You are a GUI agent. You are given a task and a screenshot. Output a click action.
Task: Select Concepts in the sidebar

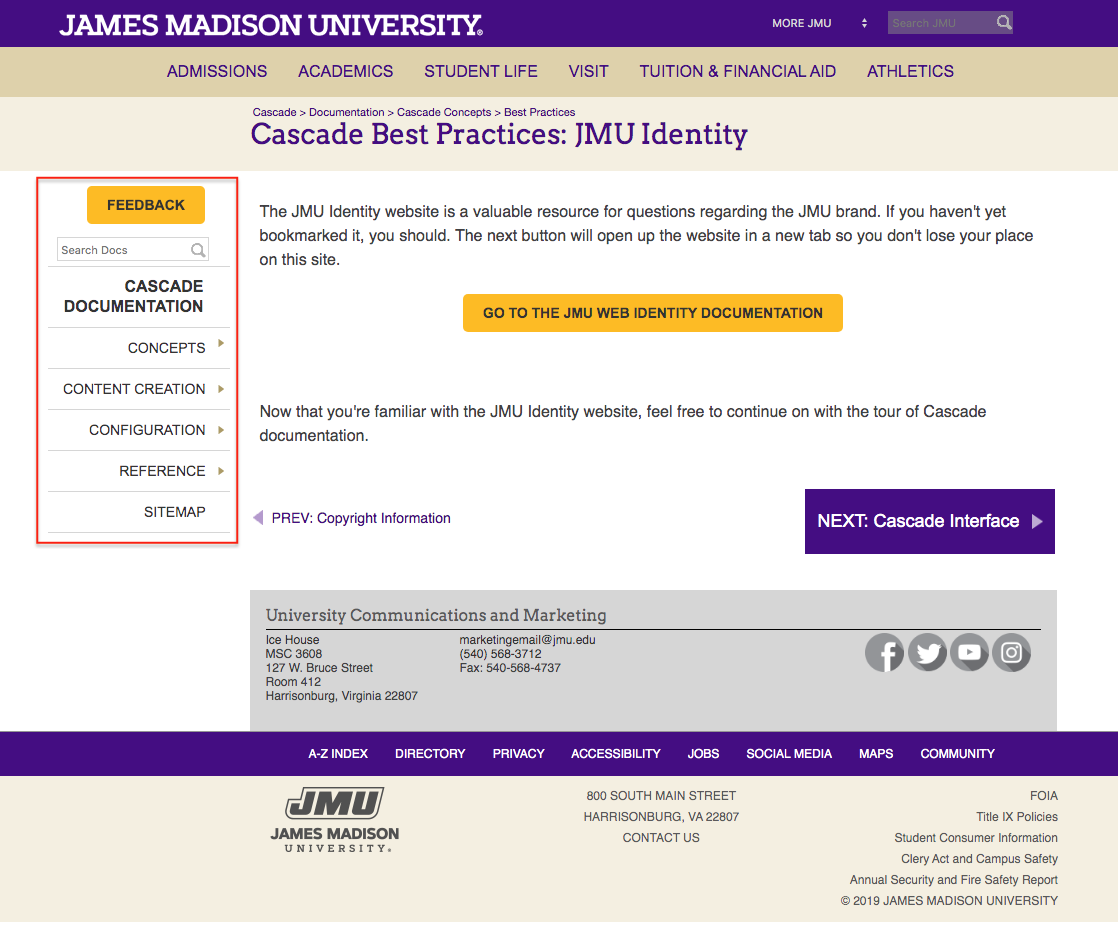point(166,348)
